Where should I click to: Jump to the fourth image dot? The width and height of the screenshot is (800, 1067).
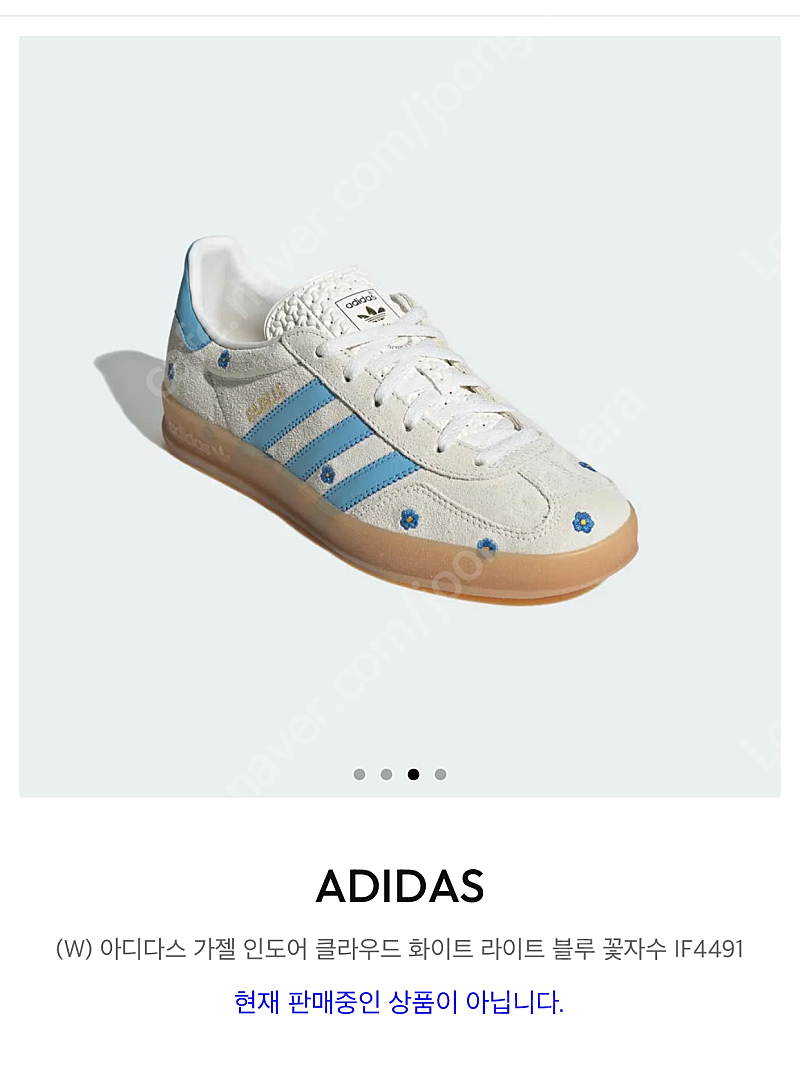[441, 774]
